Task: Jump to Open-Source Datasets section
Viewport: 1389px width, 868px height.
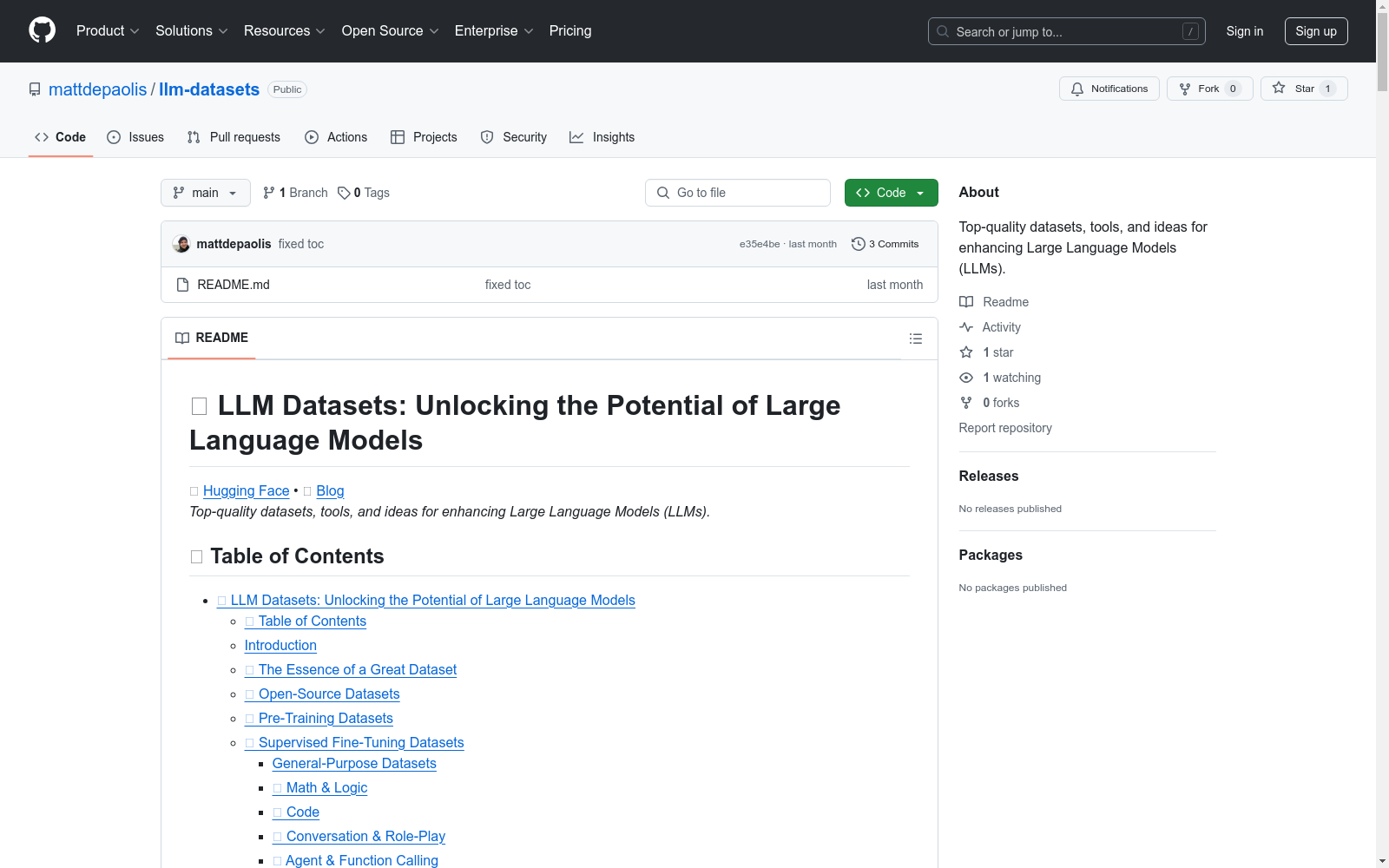Action: point(322,694)
